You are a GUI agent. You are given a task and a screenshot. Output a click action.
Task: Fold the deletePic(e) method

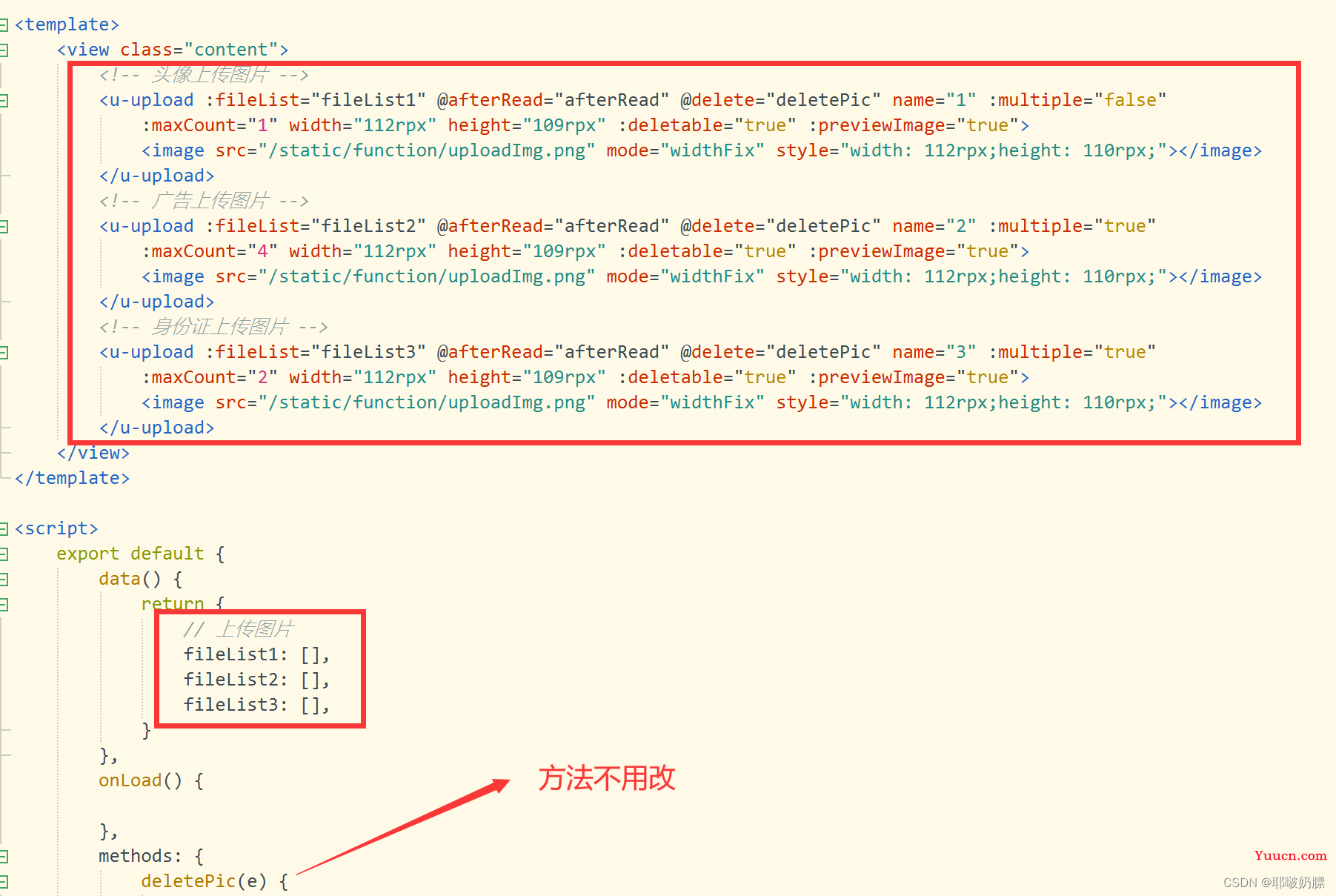4,882
